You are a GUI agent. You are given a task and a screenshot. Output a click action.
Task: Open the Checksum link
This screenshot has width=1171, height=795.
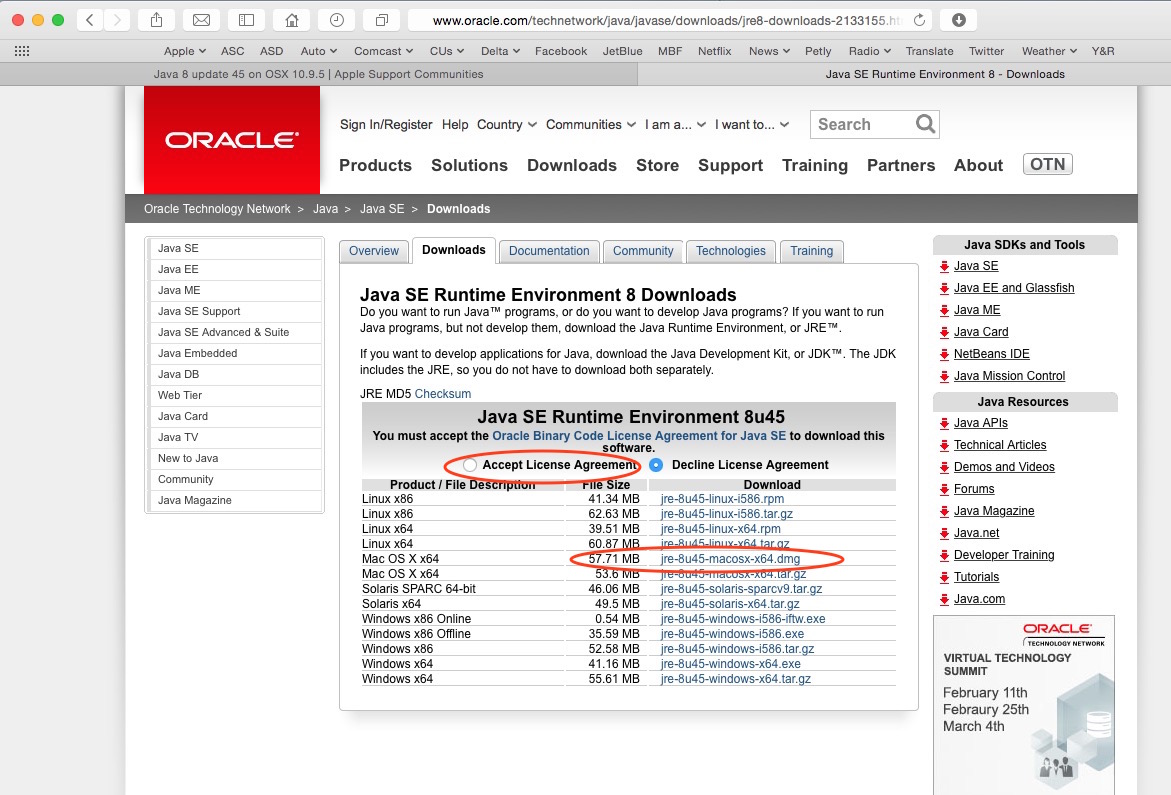[x=443, y=393]
